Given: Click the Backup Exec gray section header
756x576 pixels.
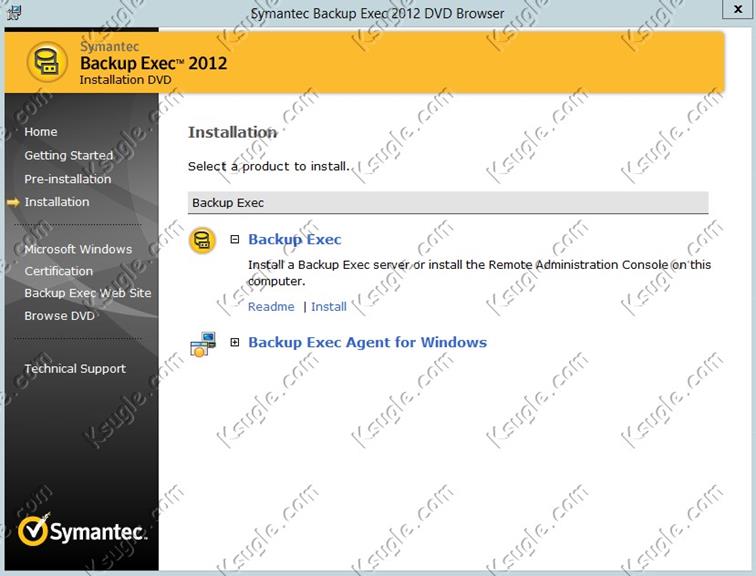Looking at the screenshot, I should pyautogui.click(x=448, y=202).
